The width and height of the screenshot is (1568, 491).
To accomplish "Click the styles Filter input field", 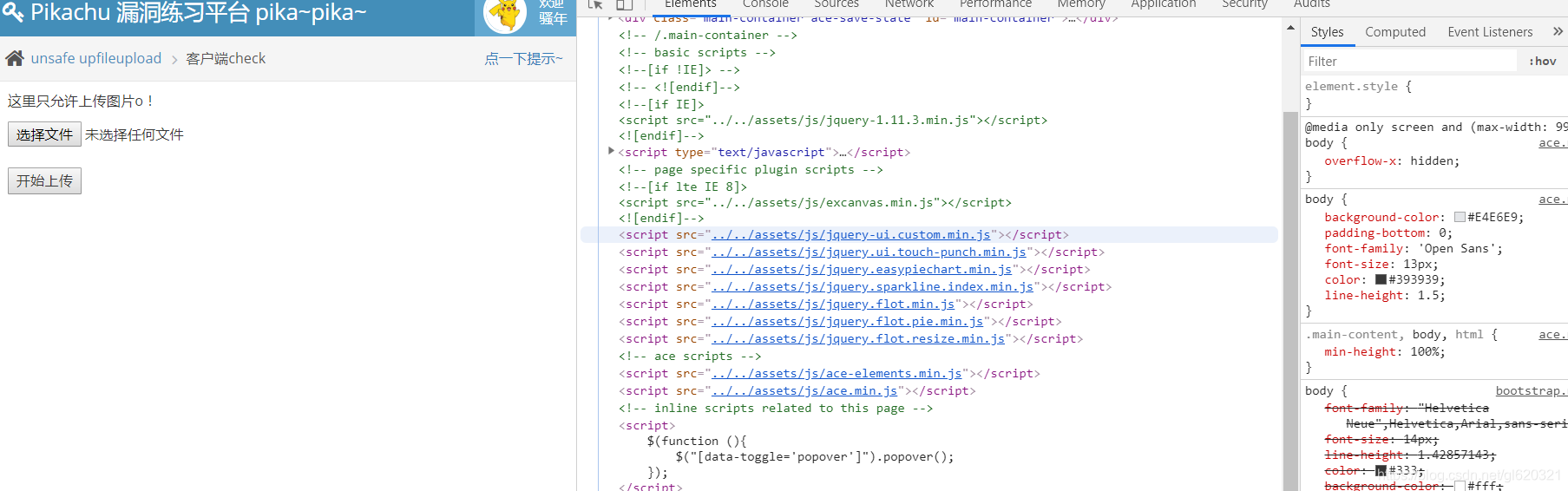I will [1410, 61].
